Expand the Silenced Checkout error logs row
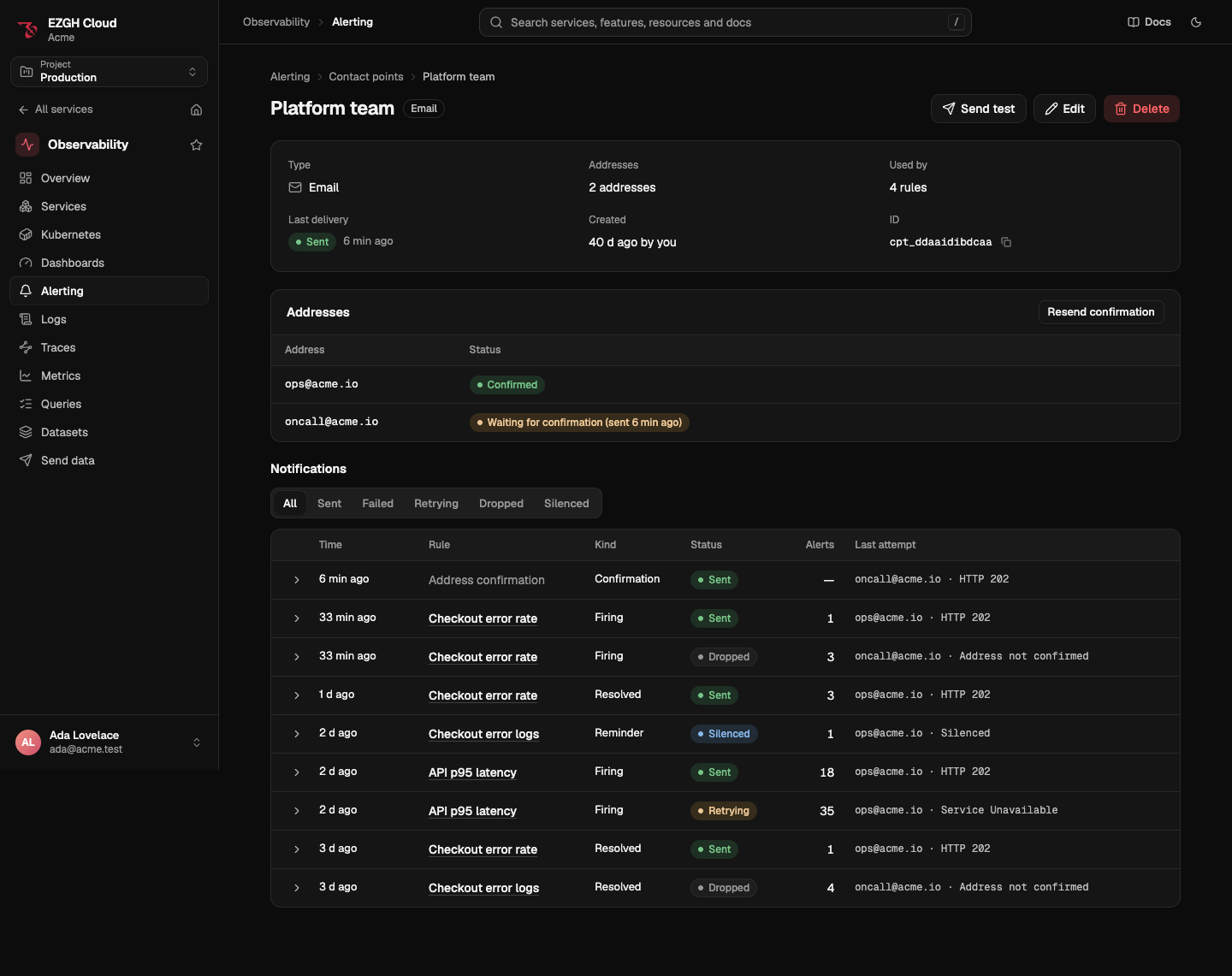Viewport: 1232px width, 976px height. point(297,734)
